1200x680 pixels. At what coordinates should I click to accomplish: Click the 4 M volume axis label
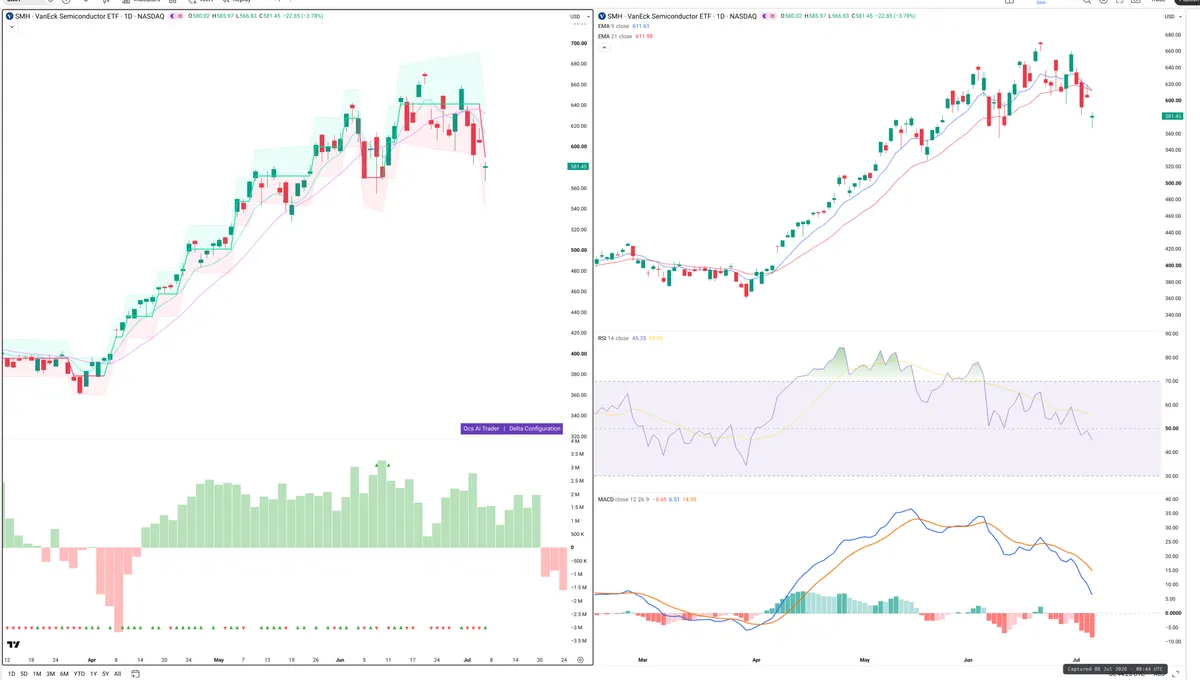[x=575, y=441]
